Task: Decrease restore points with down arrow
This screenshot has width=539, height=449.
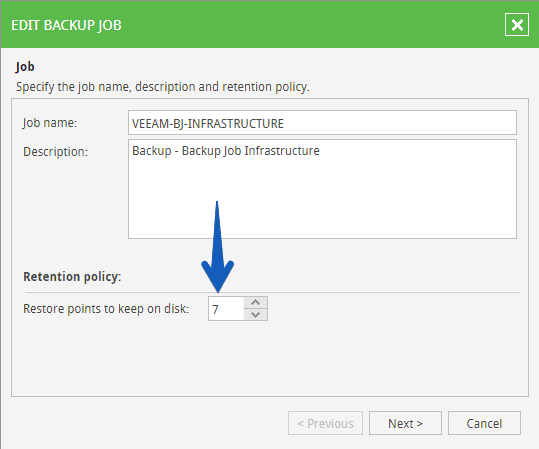Action: pos(255,315)
